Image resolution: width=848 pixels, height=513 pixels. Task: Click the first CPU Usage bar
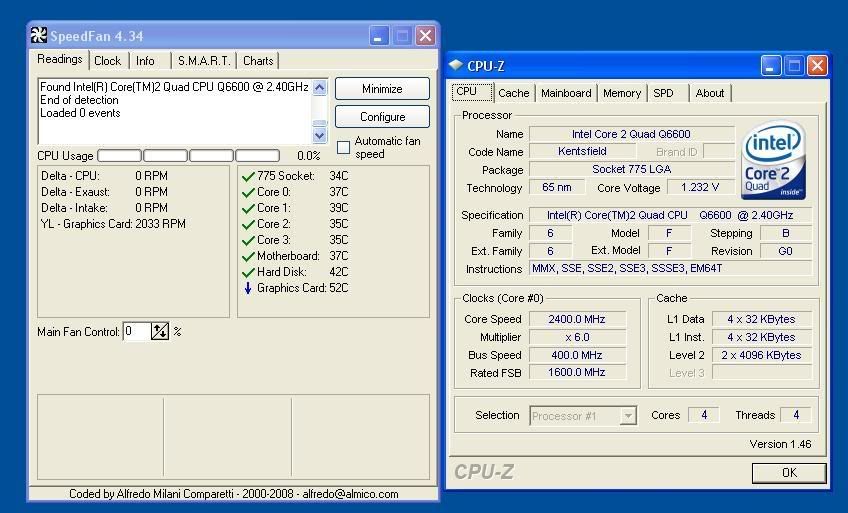pos(120,156)
